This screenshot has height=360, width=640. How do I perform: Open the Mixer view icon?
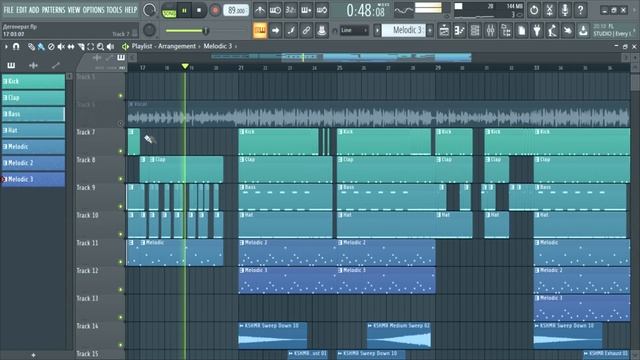491,31
